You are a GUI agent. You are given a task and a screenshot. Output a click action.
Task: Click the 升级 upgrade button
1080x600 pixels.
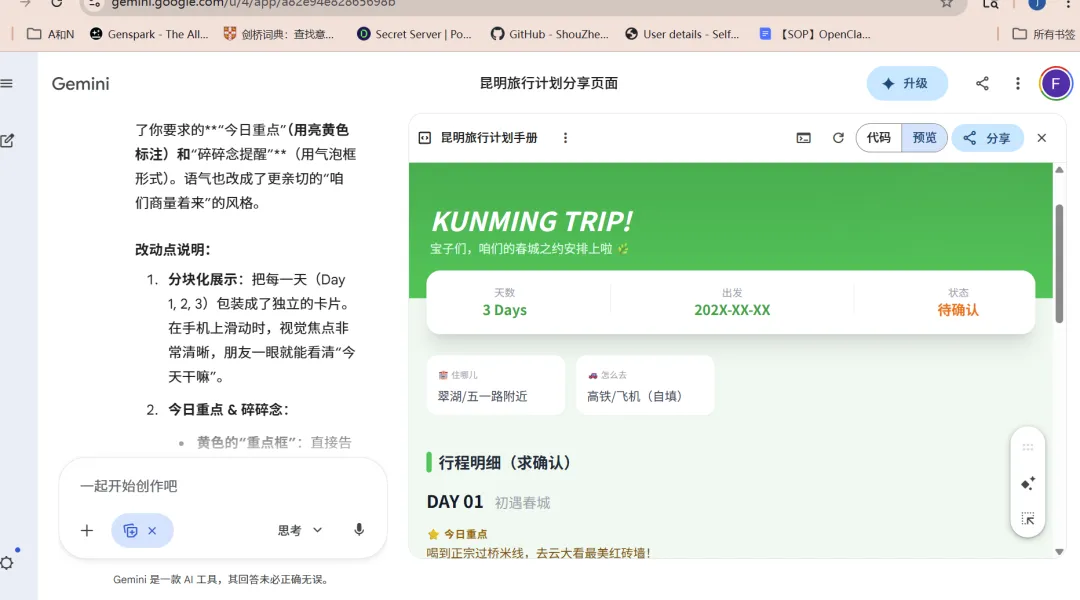[x=907, y=83]
